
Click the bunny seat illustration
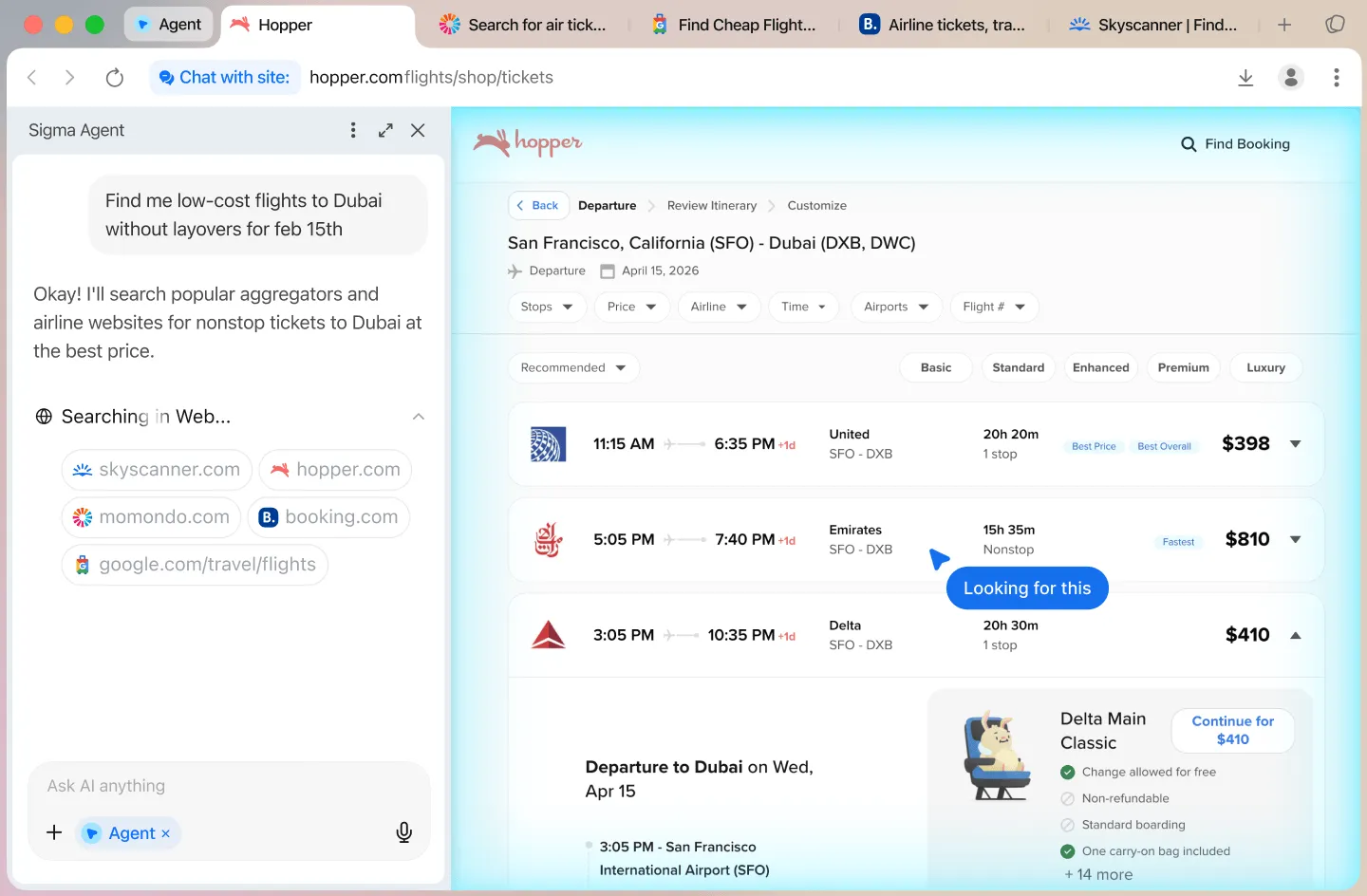997,756
